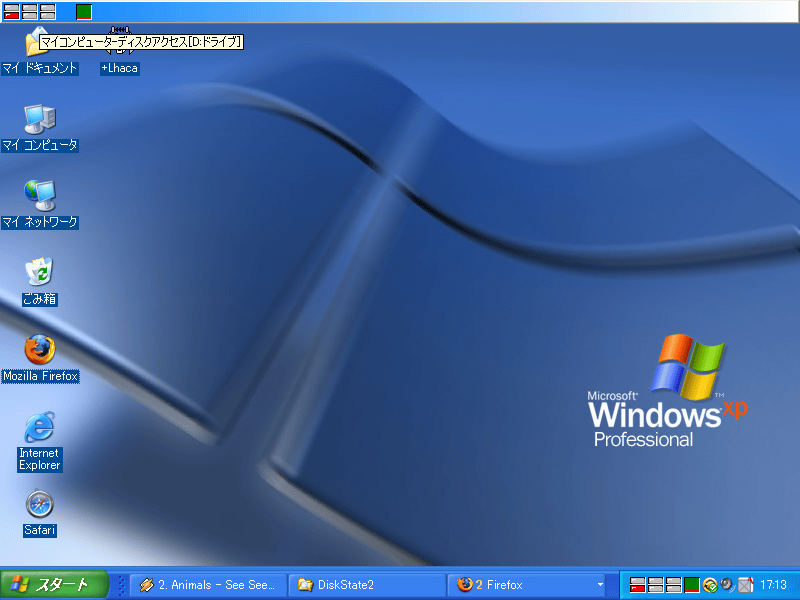The image size is (800, 600).
Task: Select the Internet Explorer desktop icon
Action: point(39,441)
